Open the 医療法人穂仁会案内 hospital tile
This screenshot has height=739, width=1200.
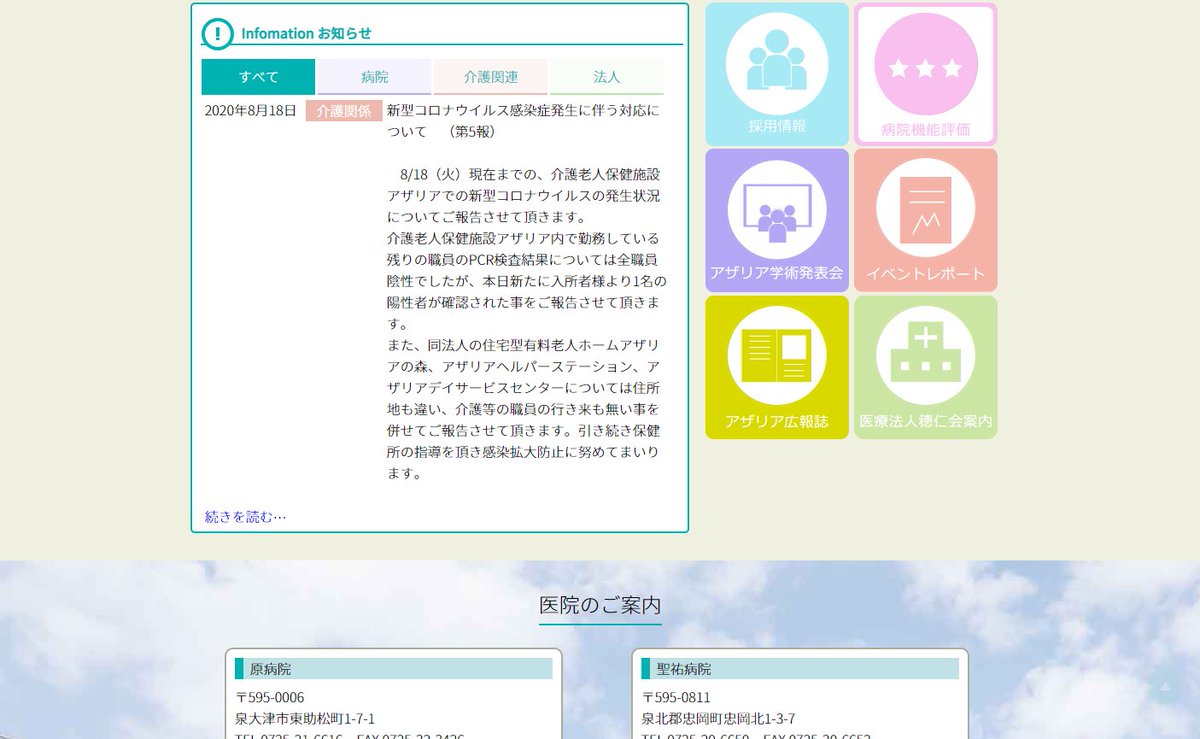925,367
